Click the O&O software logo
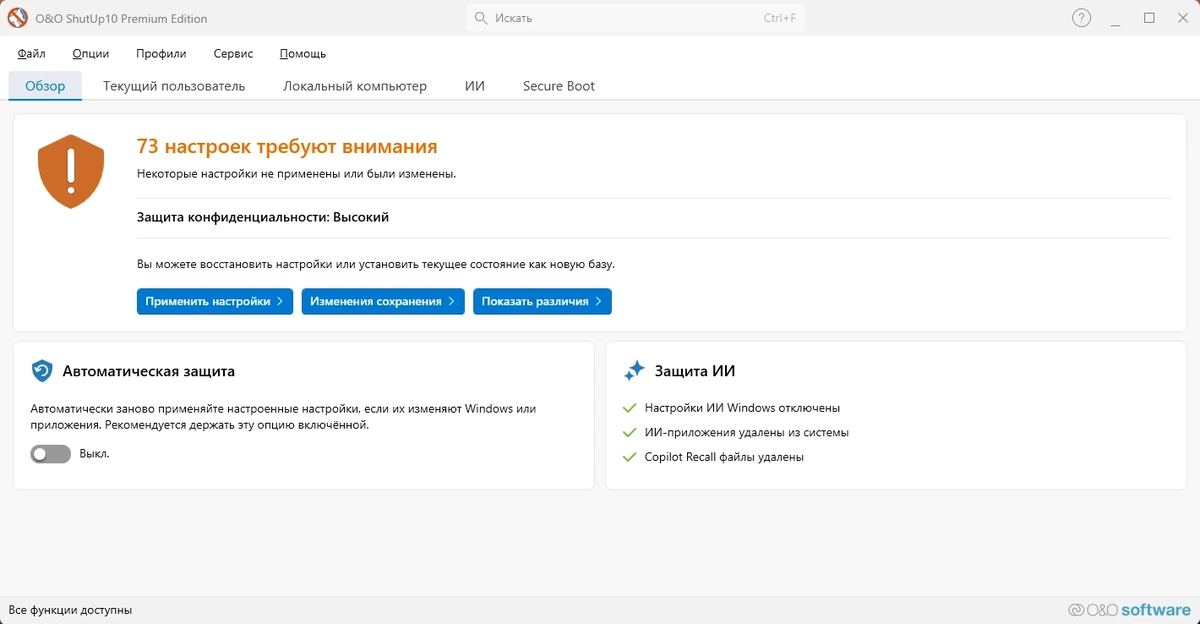This screenshot has width=1200, height=624. (1129, 610)
